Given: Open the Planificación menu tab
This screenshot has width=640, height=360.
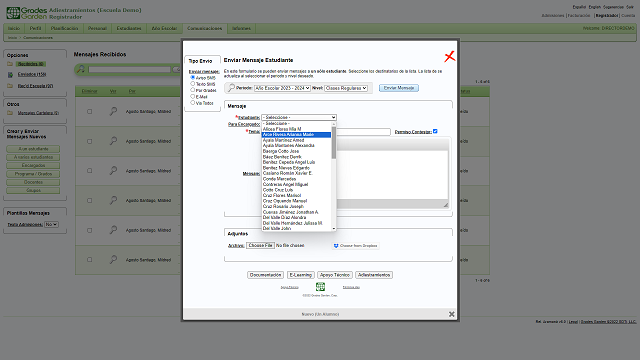Looking at the screenshot, I should pyautogui.click(x=64, y=28).
